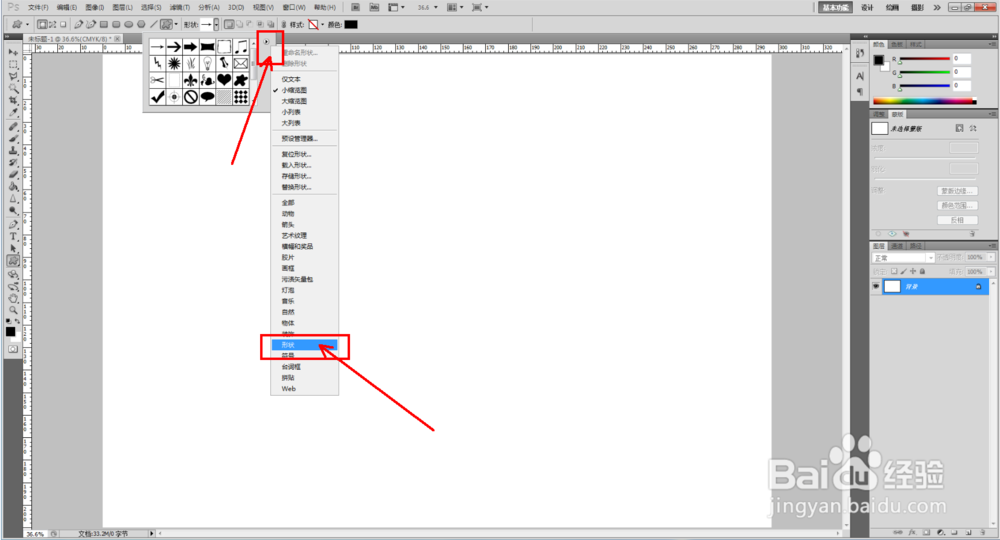Select the Rectangular Marquee tool
Viewport: 1000px width, 540px height.
pyautogui.click(x=13, y=64)
